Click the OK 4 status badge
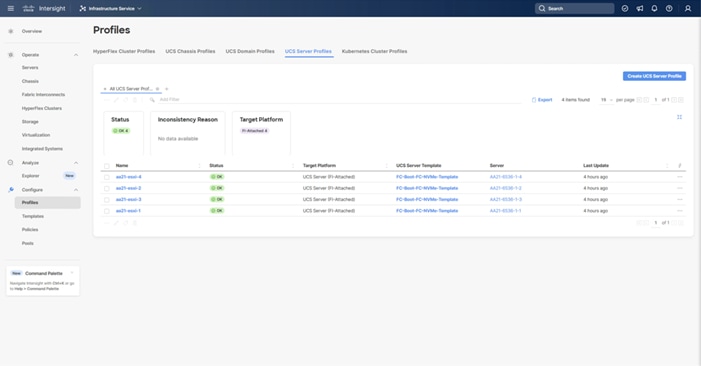The height and width of the screenshot is (366, 701). pyautogui.click(x=121, y=131)
